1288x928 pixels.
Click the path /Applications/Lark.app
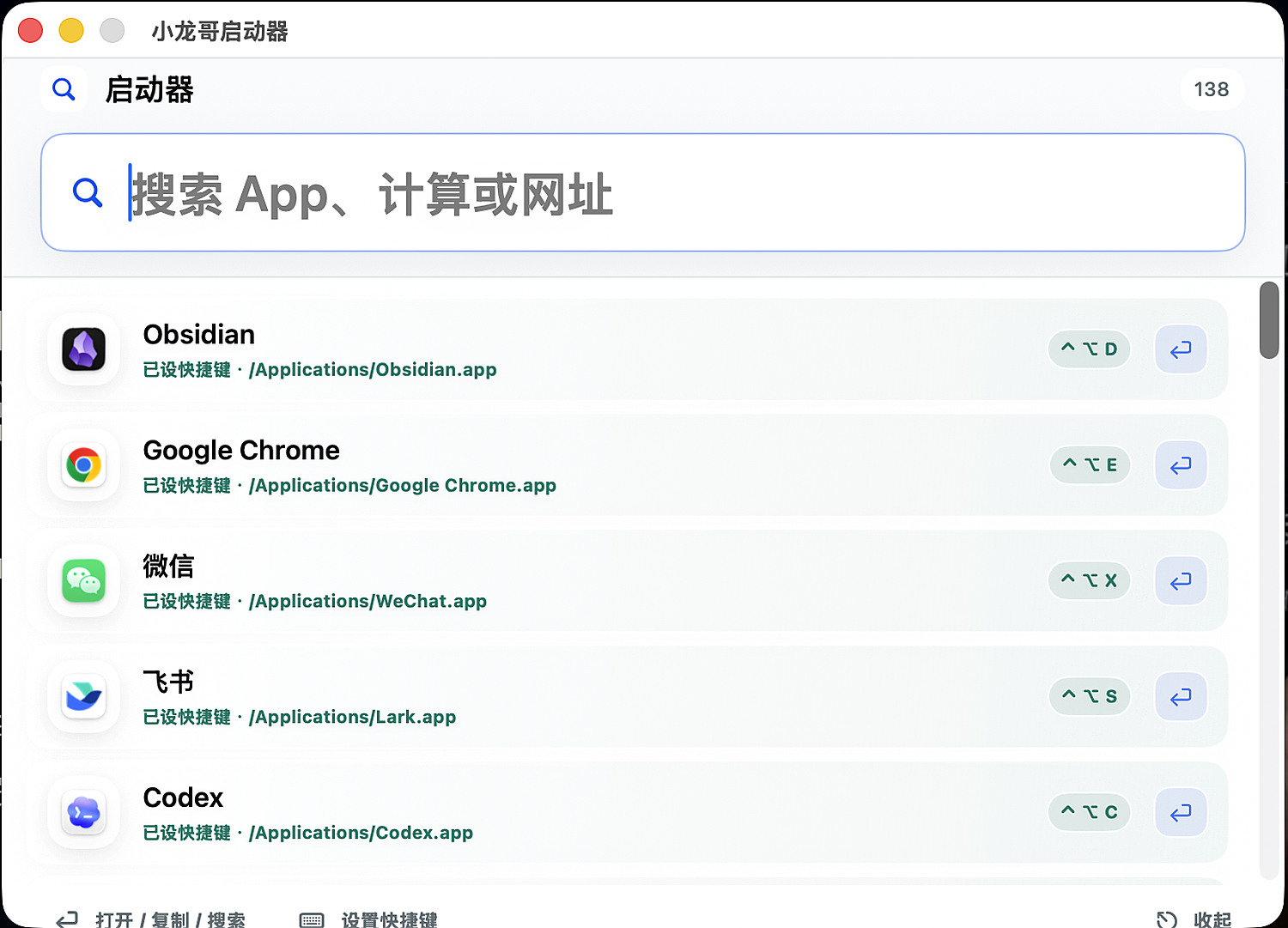352,718
